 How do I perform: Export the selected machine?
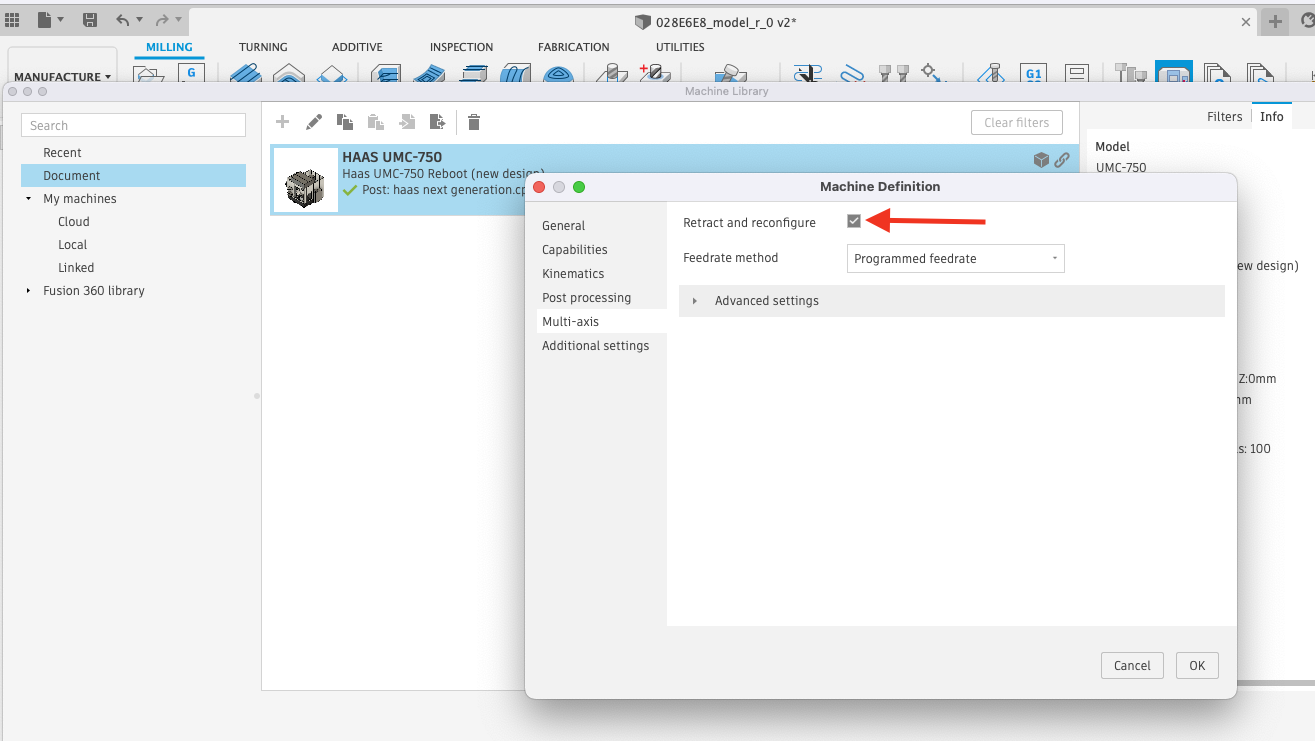(x=437, y=122)
